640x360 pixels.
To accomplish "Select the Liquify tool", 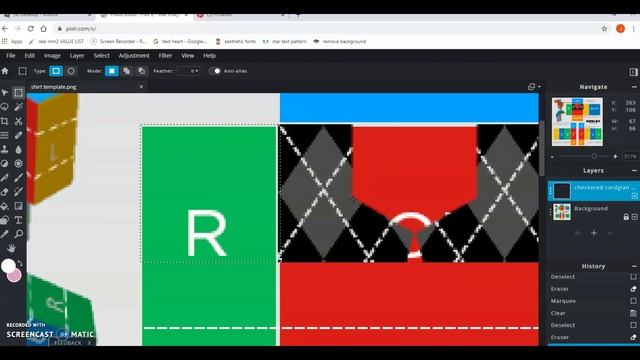I will pos(4,135).
